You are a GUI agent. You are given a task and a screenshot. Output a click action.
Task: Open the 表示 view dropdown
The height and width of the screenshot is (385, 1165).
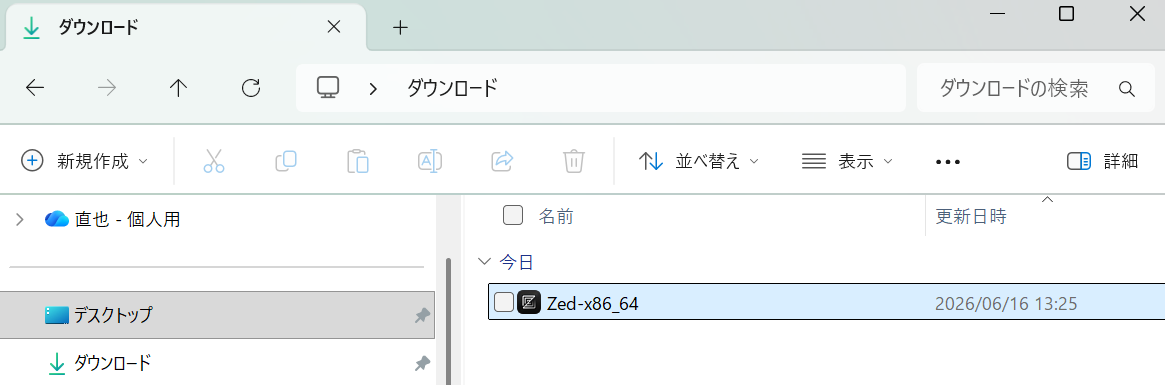tap(847, 161)
